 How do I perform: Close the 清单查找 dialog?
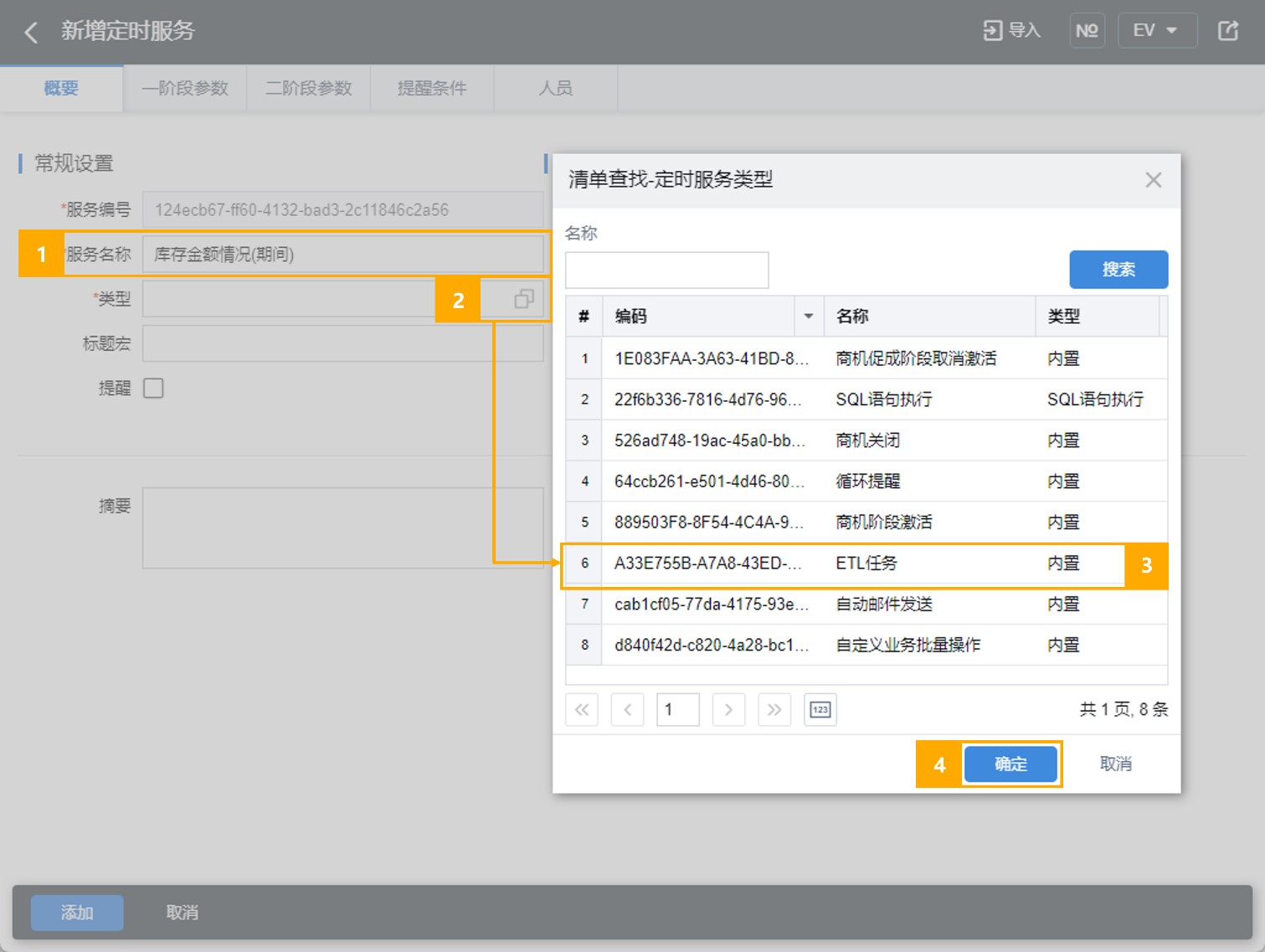coord(1154,180)
